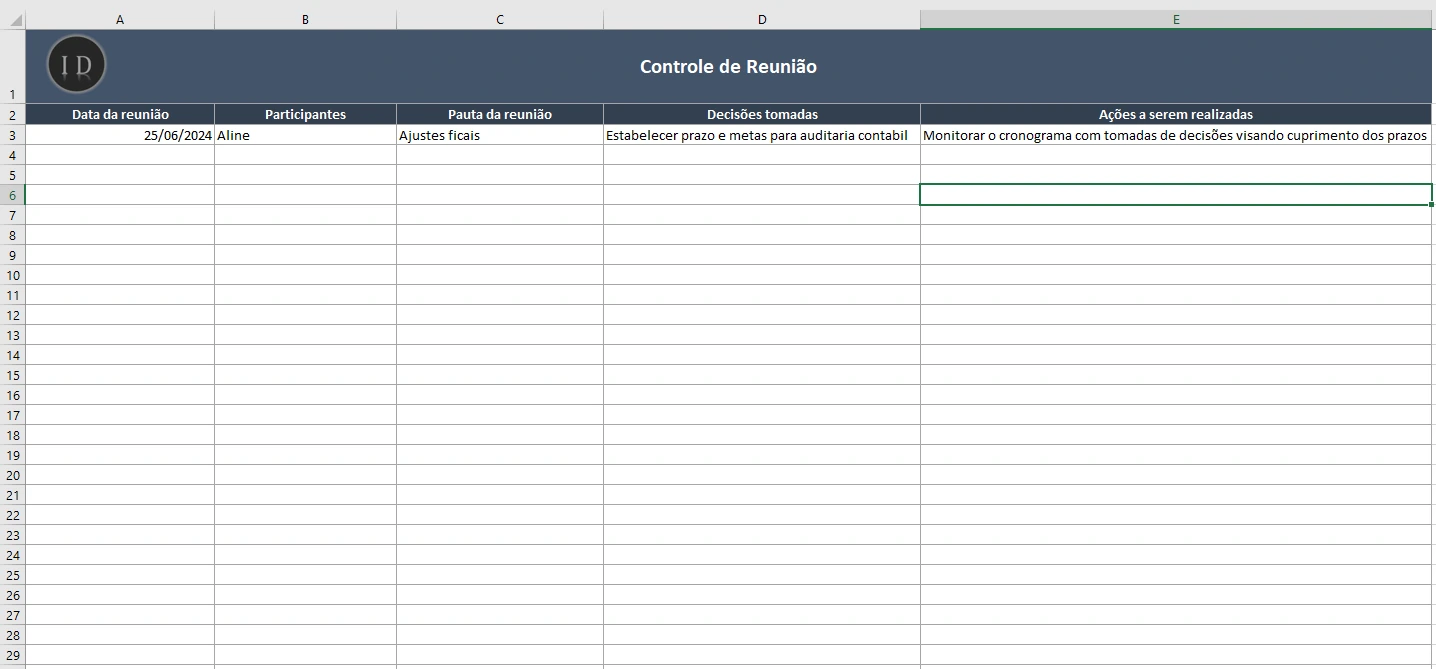Screen dimensions: 1436x669
Task: Select column C header
Action: [x=499, y=20]
